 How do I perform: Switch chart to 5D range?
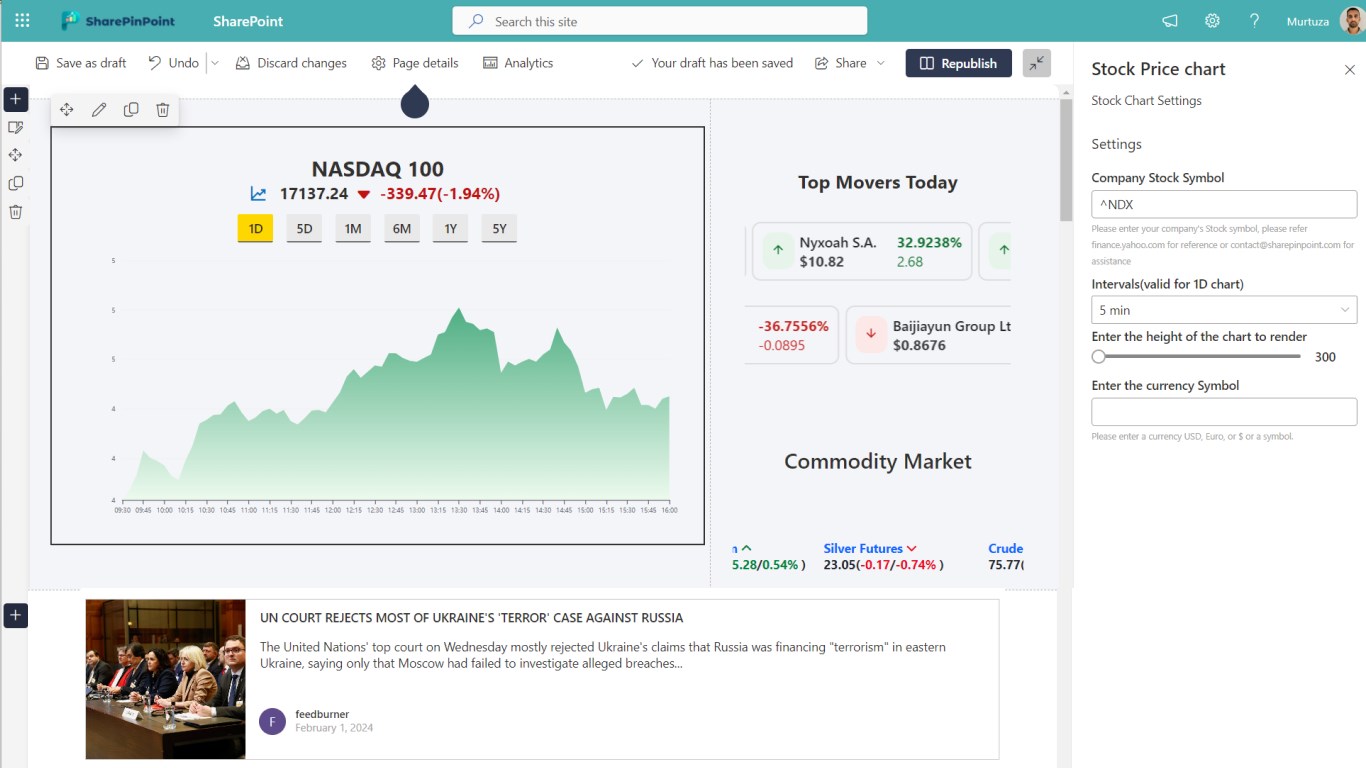(x=304, y=229)
